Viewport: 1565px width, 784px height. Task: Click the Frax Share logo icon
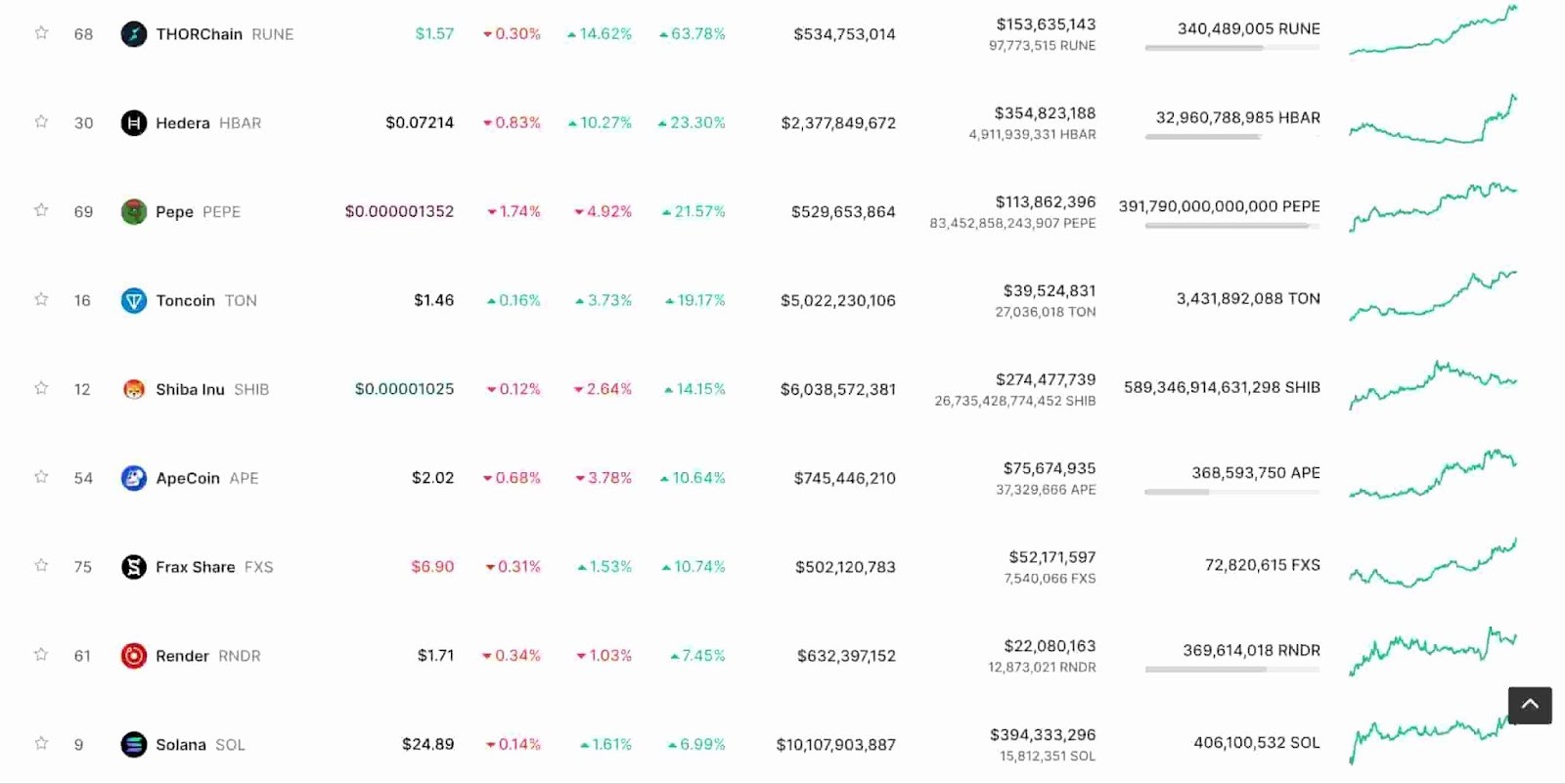click(x=133, y=567)
